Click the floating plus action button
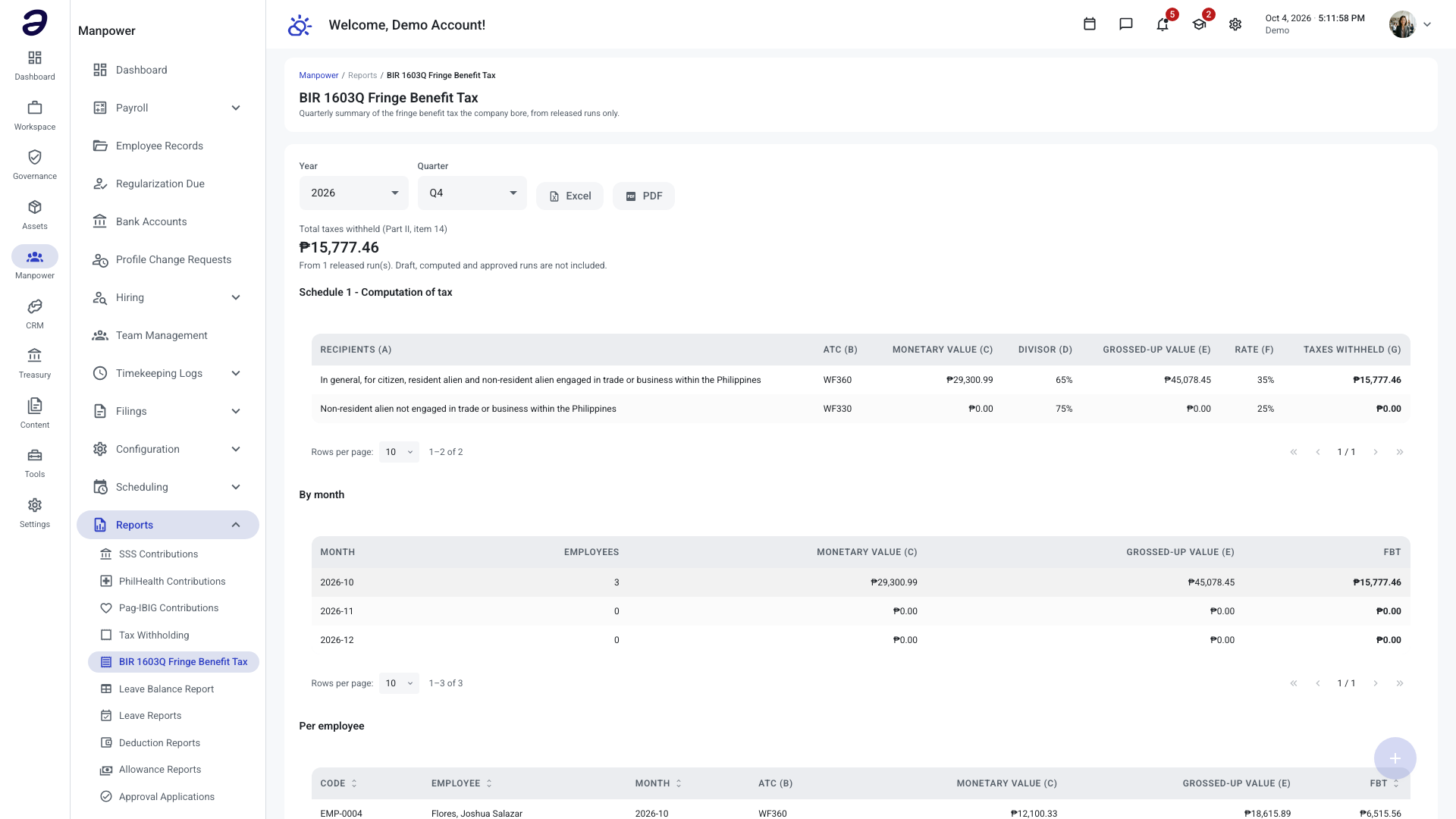This screenshot has height=819, width=1456. pos(1395,758)
